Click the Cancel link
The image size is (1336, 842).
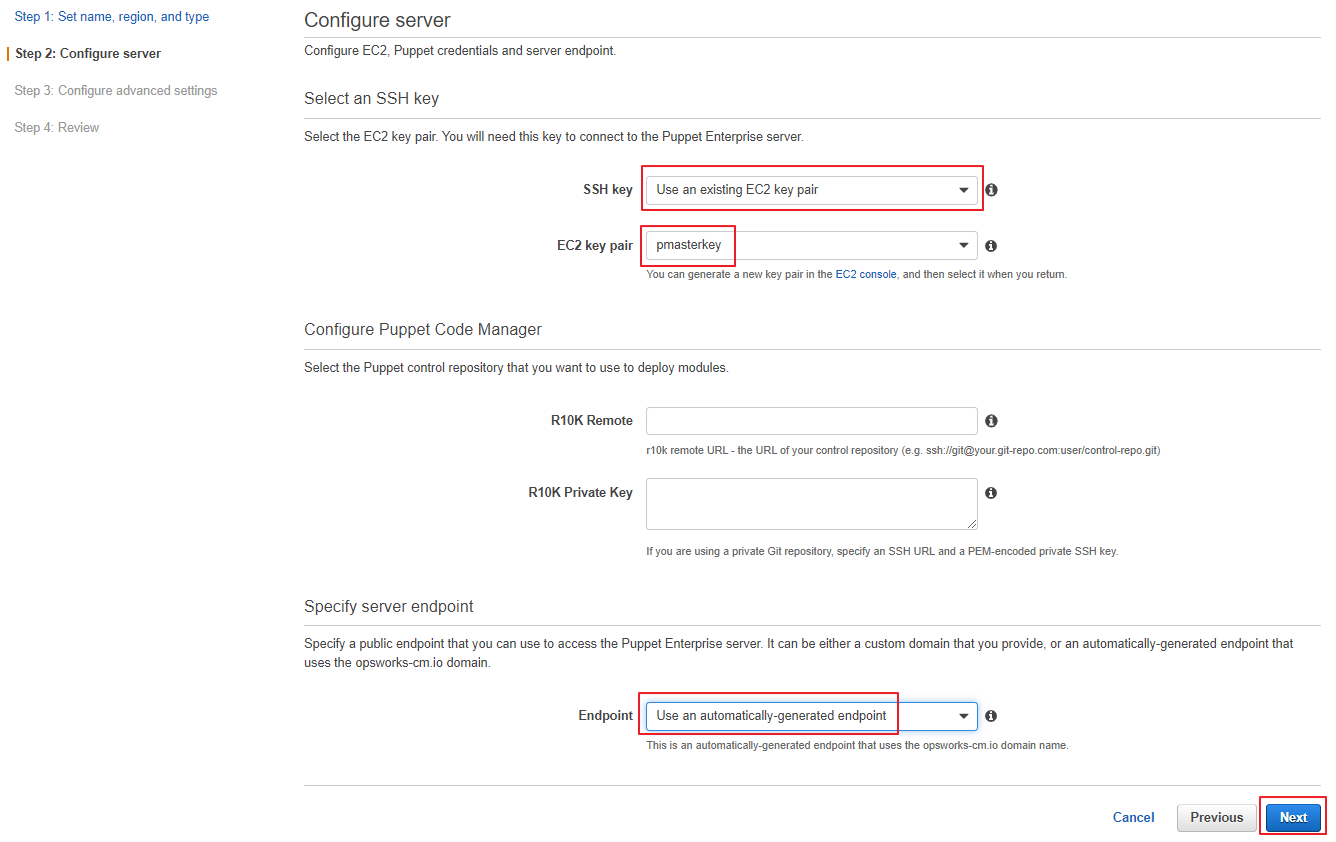[x=1134, y=817]
